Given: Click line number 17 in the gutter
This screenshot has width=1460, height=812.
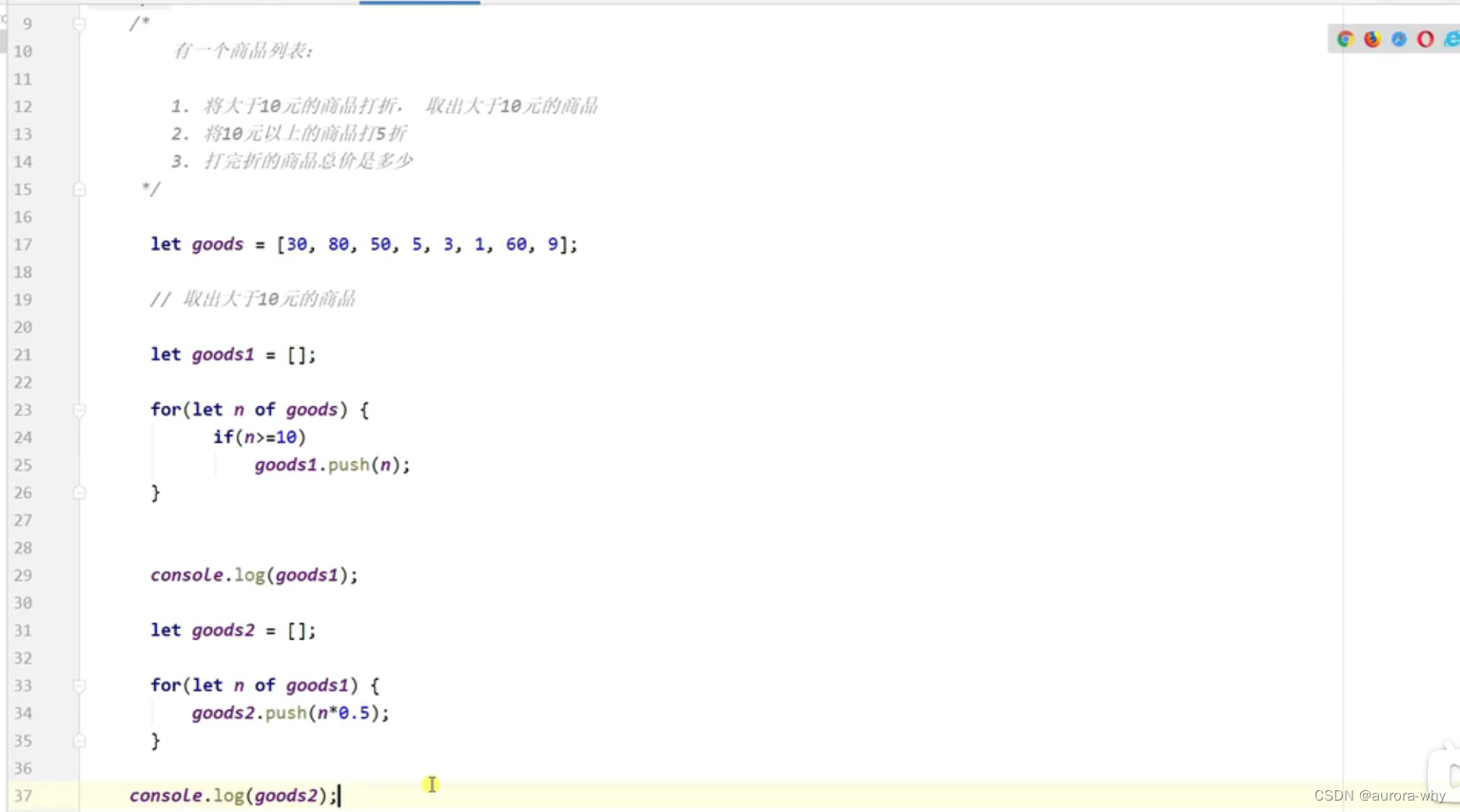Looking at the screenshot, I should pyautogui.click(x=23, y=244).
